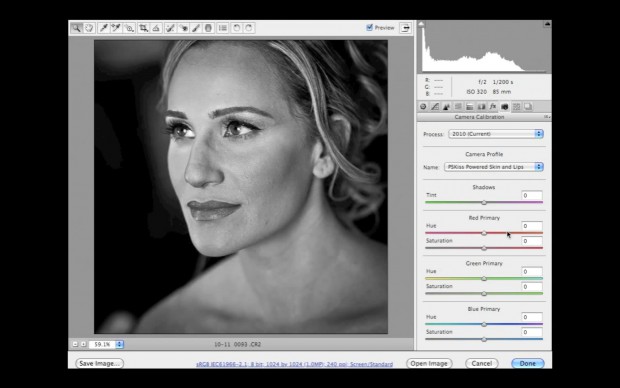Click the Red Primary Saturation value field
620x388 pixels.
click(x=532, y=241)
